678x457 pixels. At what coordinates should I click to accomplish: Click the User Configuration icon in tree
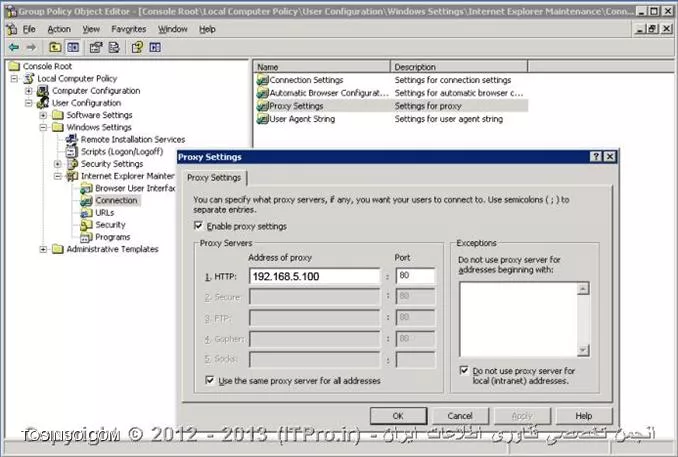point(43,103)
